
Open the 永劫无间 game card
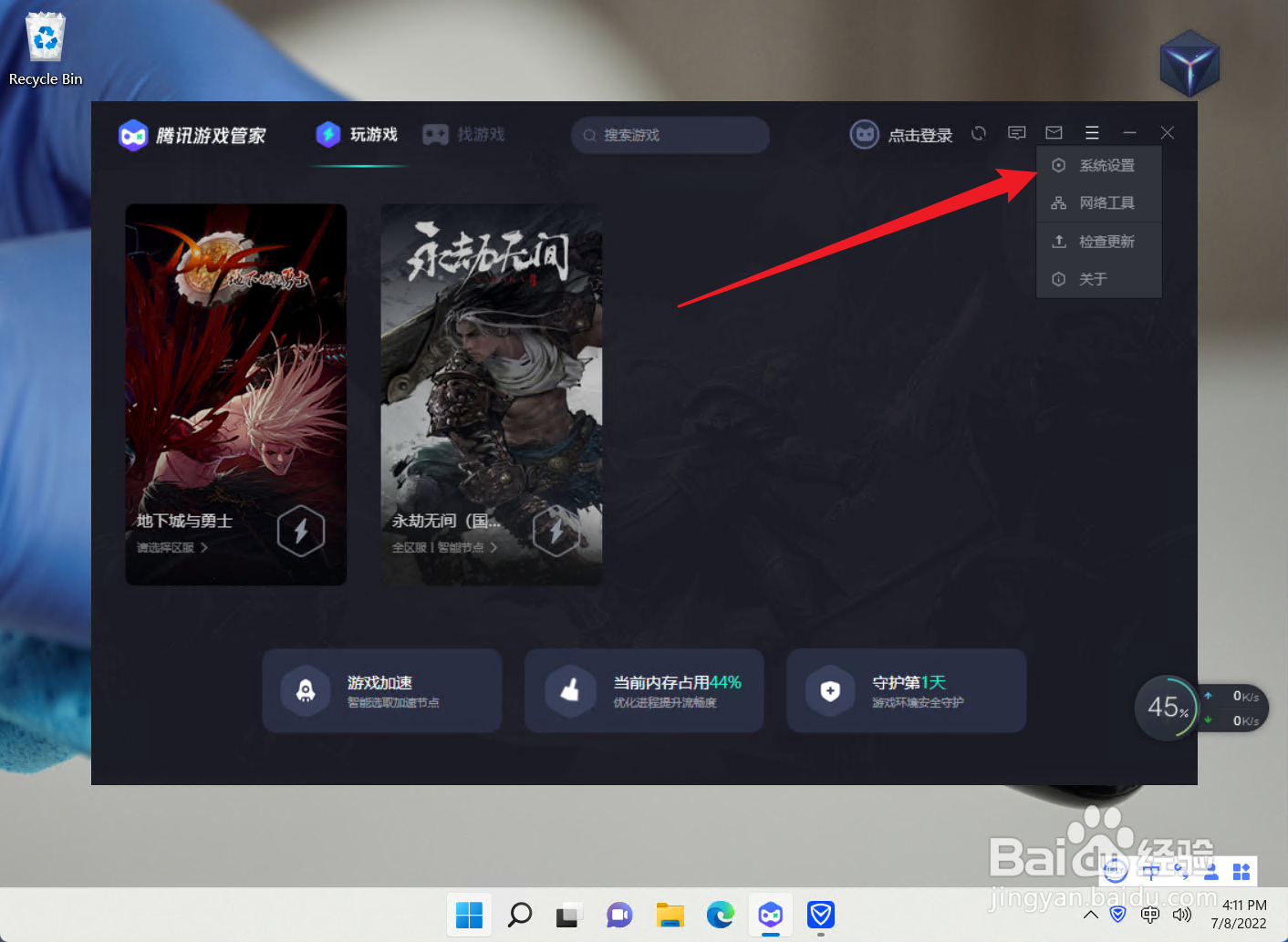click(492, 394)
